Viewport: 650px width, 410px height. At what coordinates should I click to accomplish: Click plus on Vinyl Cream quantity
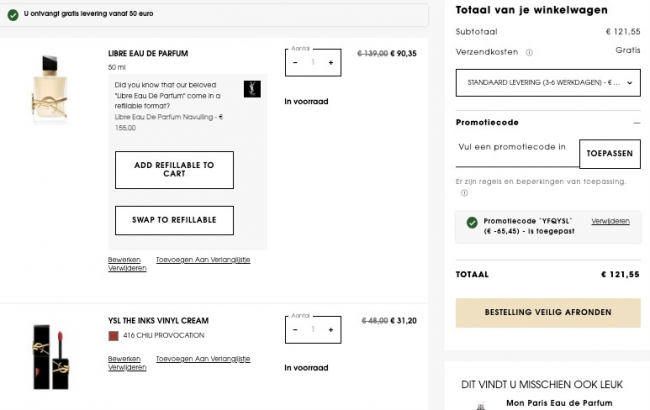coord(331,329)
